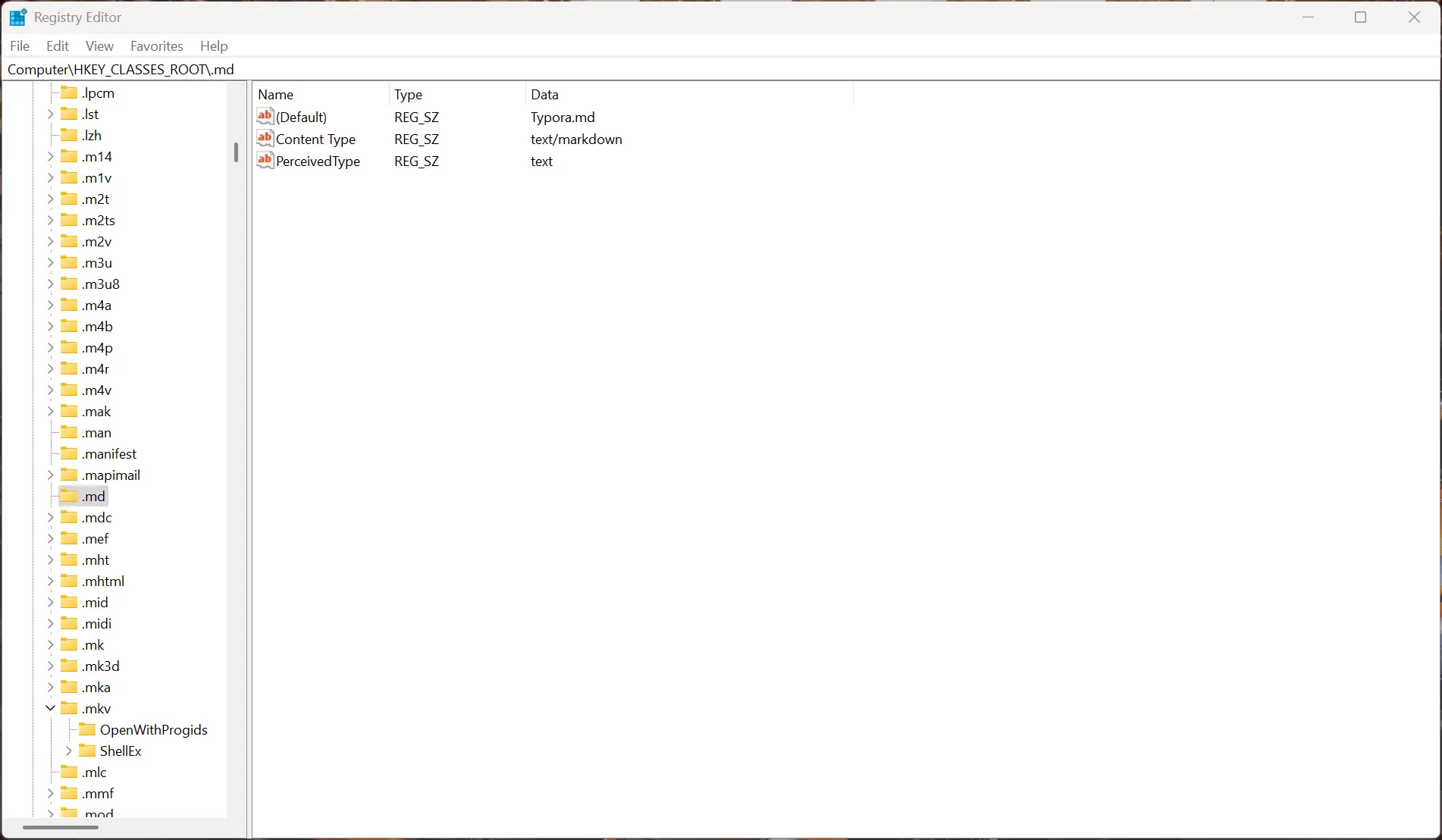This screenshot has height=840, width=1442.
Task: Click the .manifest key folder icon
Action: [x=70, y=453]
